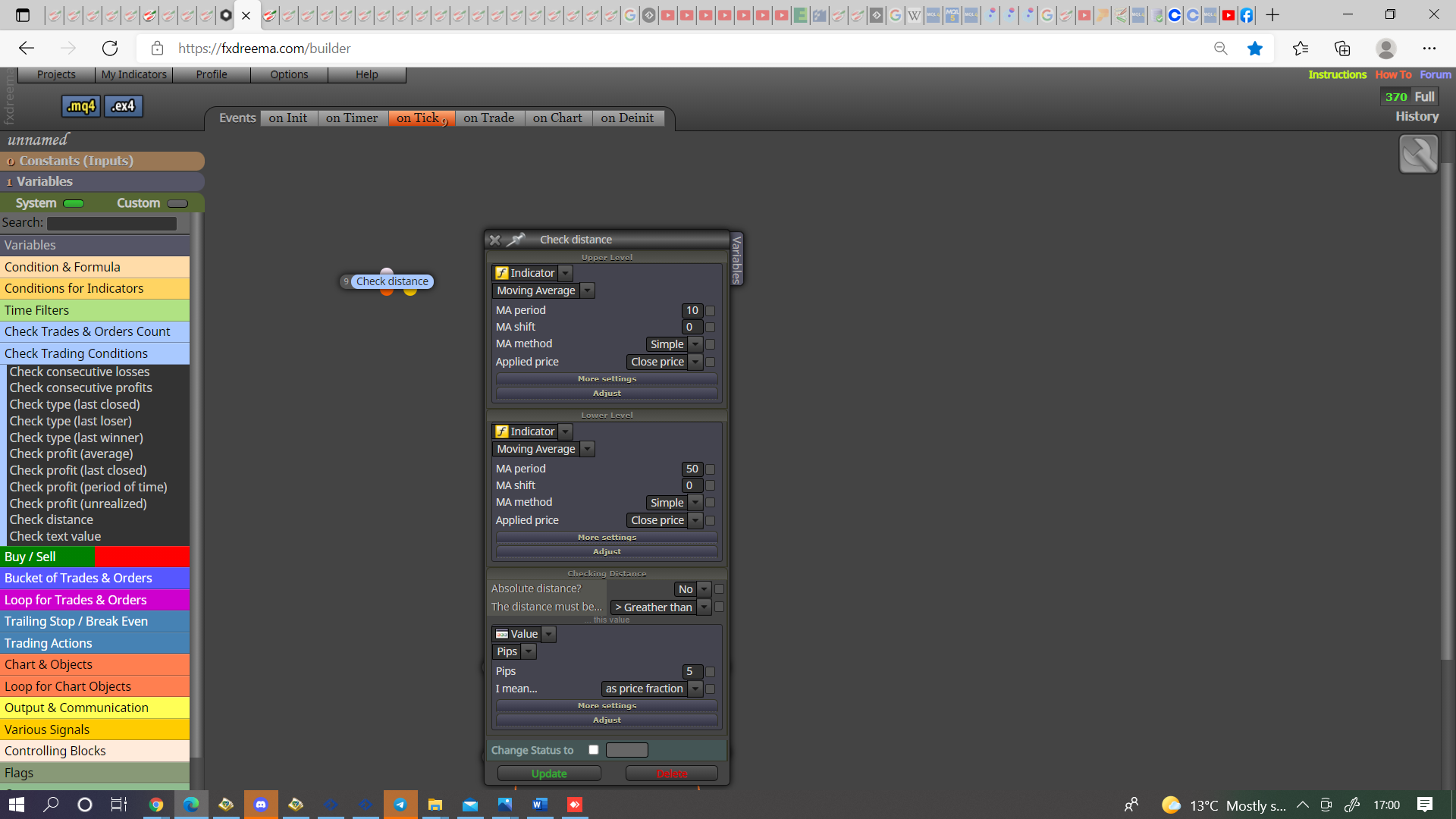Export the .ex4 compiled file
This screenshot has height=819, width=1456.
pos(123,106)
